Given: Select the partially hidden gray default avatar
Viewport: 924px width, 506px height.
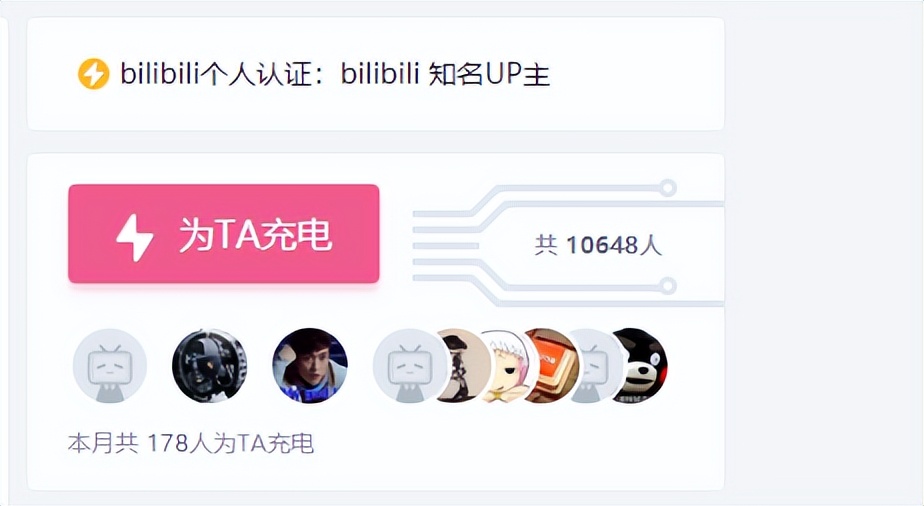Looking at the screenshot, I should 592,366.
